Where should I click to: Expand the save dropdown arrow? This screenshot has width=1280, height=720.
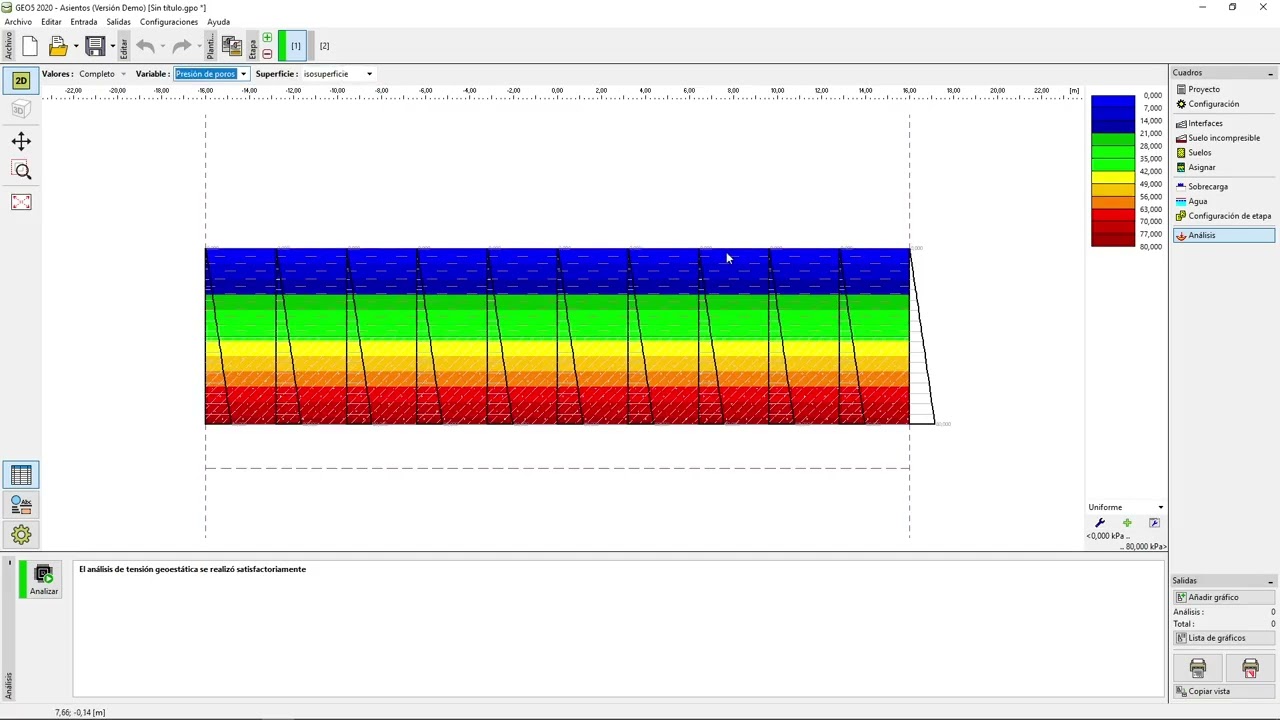112,46
